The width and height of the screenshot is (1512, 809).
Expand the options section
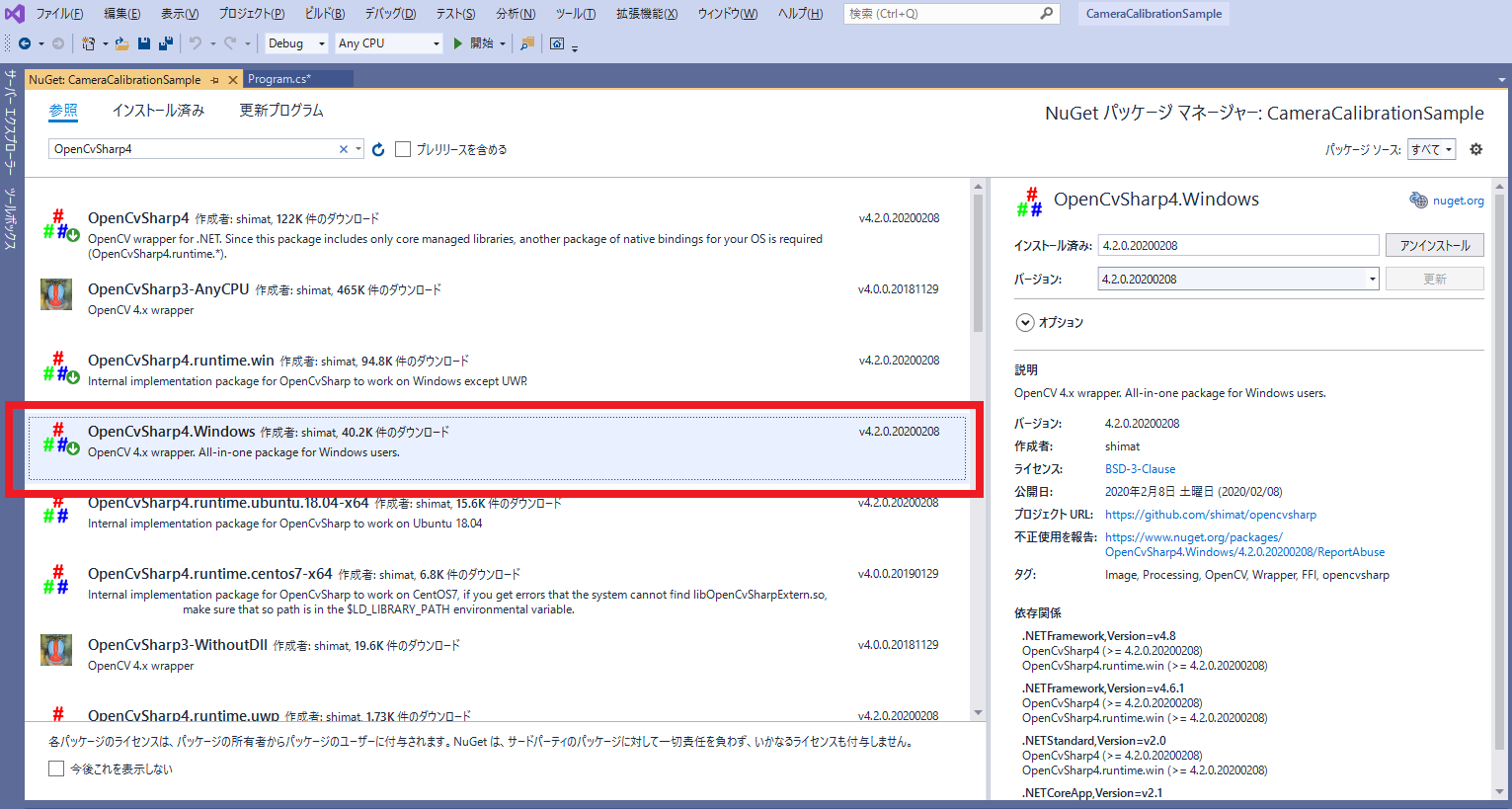tap(1025, 322)
